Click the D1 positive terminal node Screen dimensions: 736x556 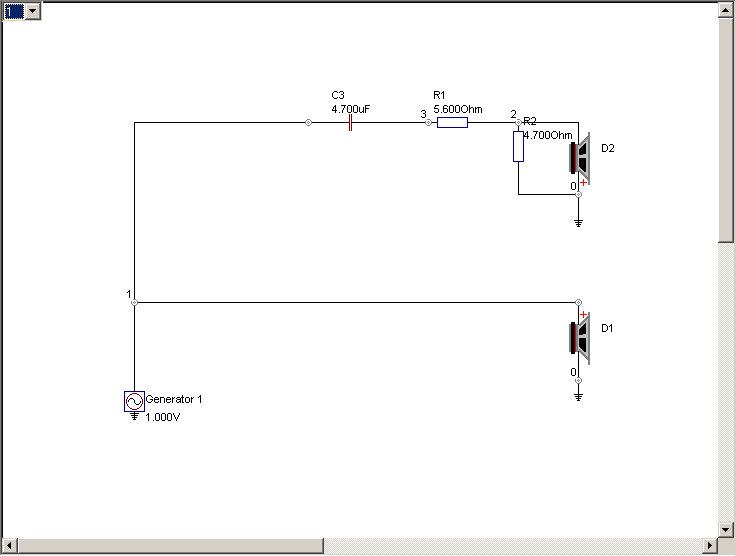578,303
